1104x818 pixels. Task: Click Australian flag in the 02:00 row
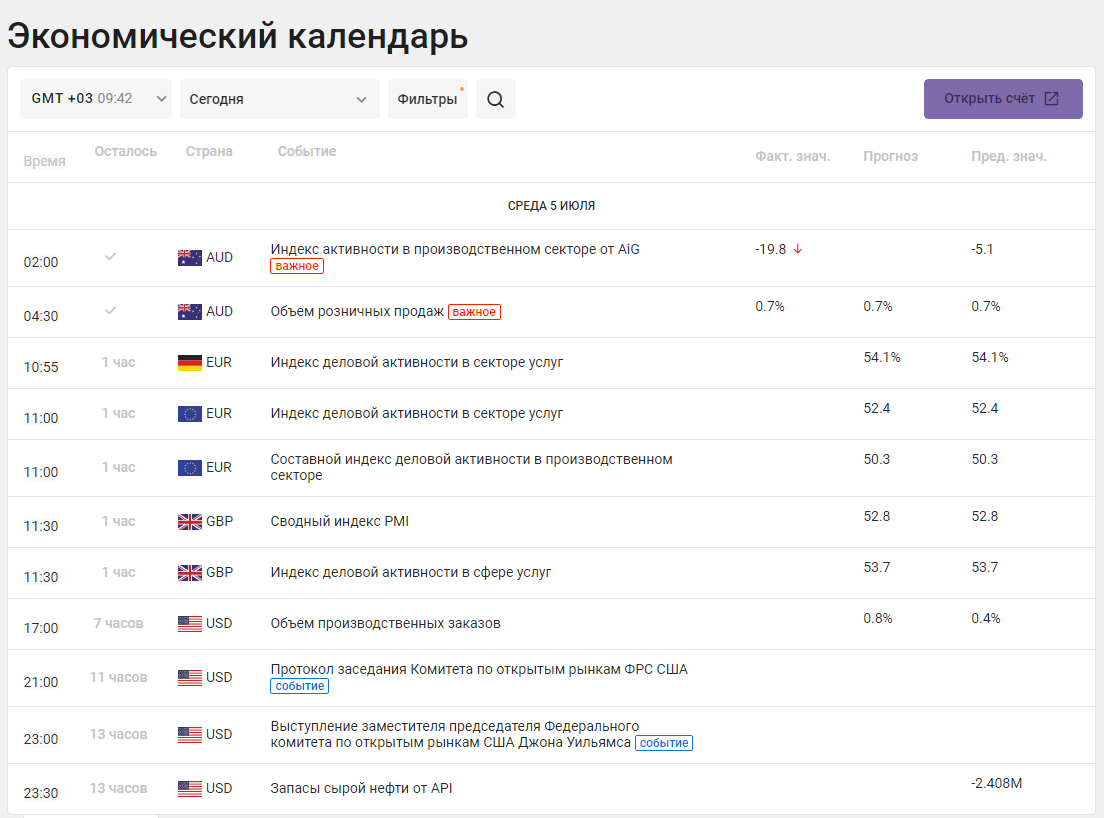click(x=189, y=258)
